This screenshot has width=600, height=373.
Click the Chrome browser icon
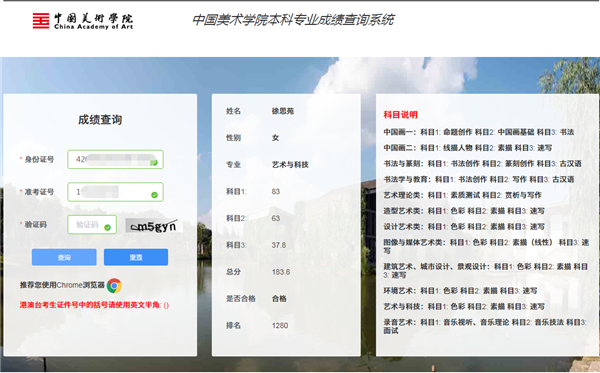click(x=114, y=285)
